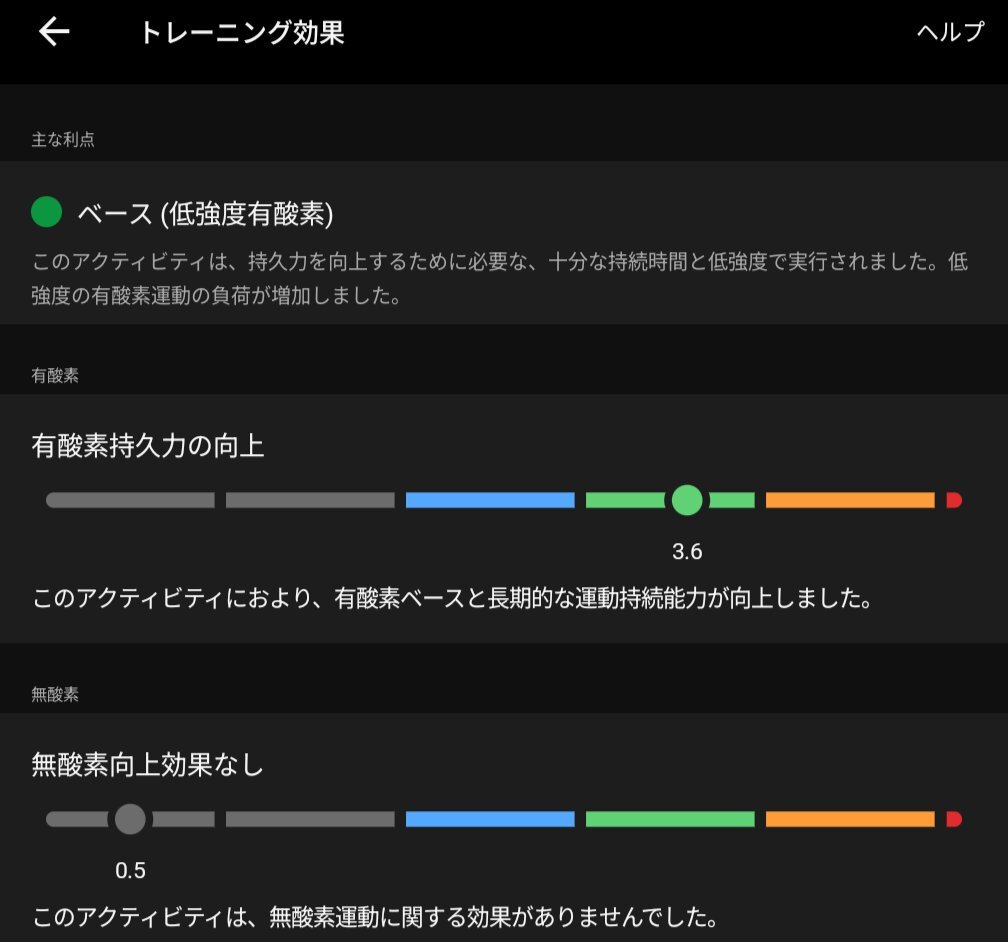Tap the red end cap of the anaerobic bar
Image resolution: width=1008 pixels, height=942 pixels.
point(953,820)
